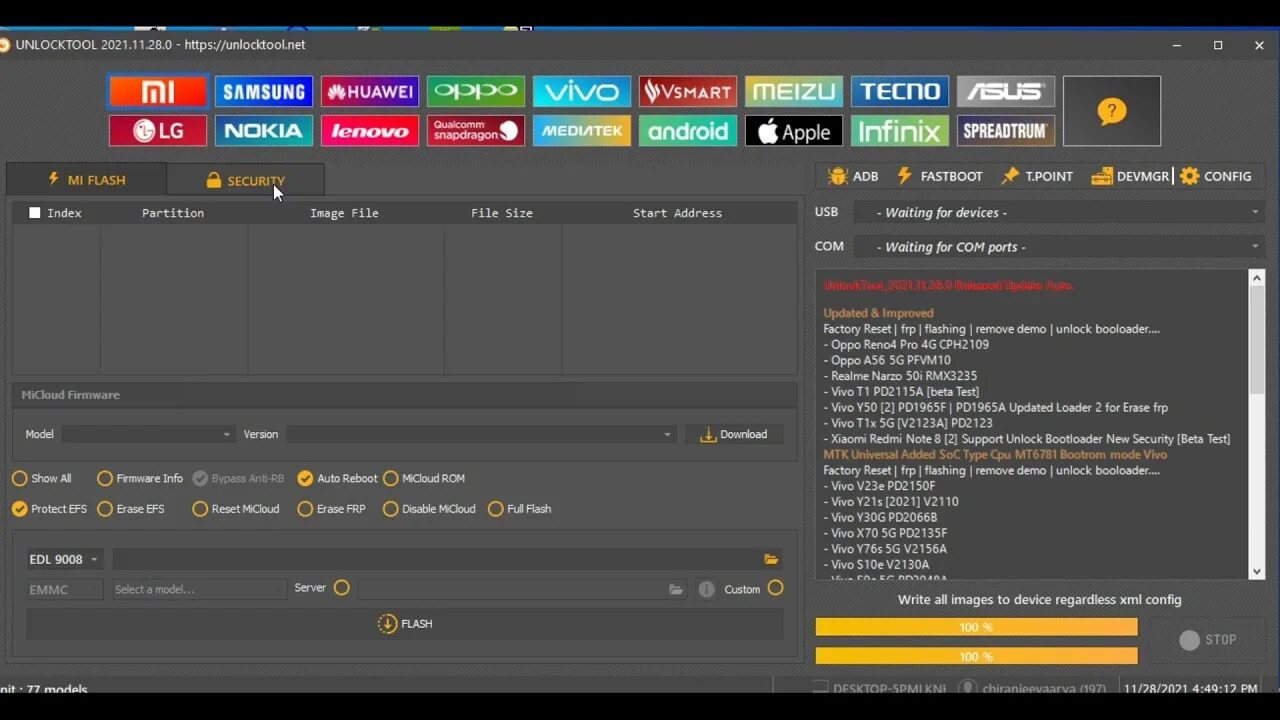Click the upper 100% progress bar

pyautogui.click(x=976, y=627)
